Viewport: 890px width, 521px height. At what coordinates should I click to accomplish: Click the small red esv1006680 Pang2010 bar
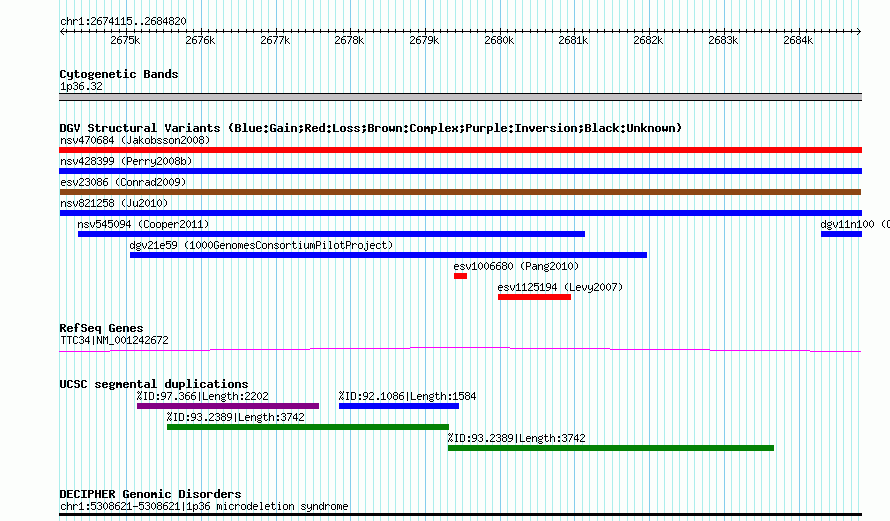tap(460, 276)
